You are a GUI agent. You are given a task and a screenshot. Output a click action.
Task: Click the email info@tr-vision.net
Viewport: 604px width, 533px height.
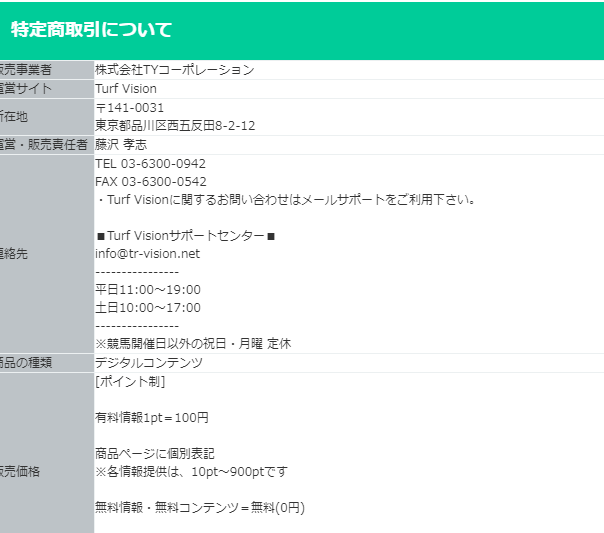(147, 254)
